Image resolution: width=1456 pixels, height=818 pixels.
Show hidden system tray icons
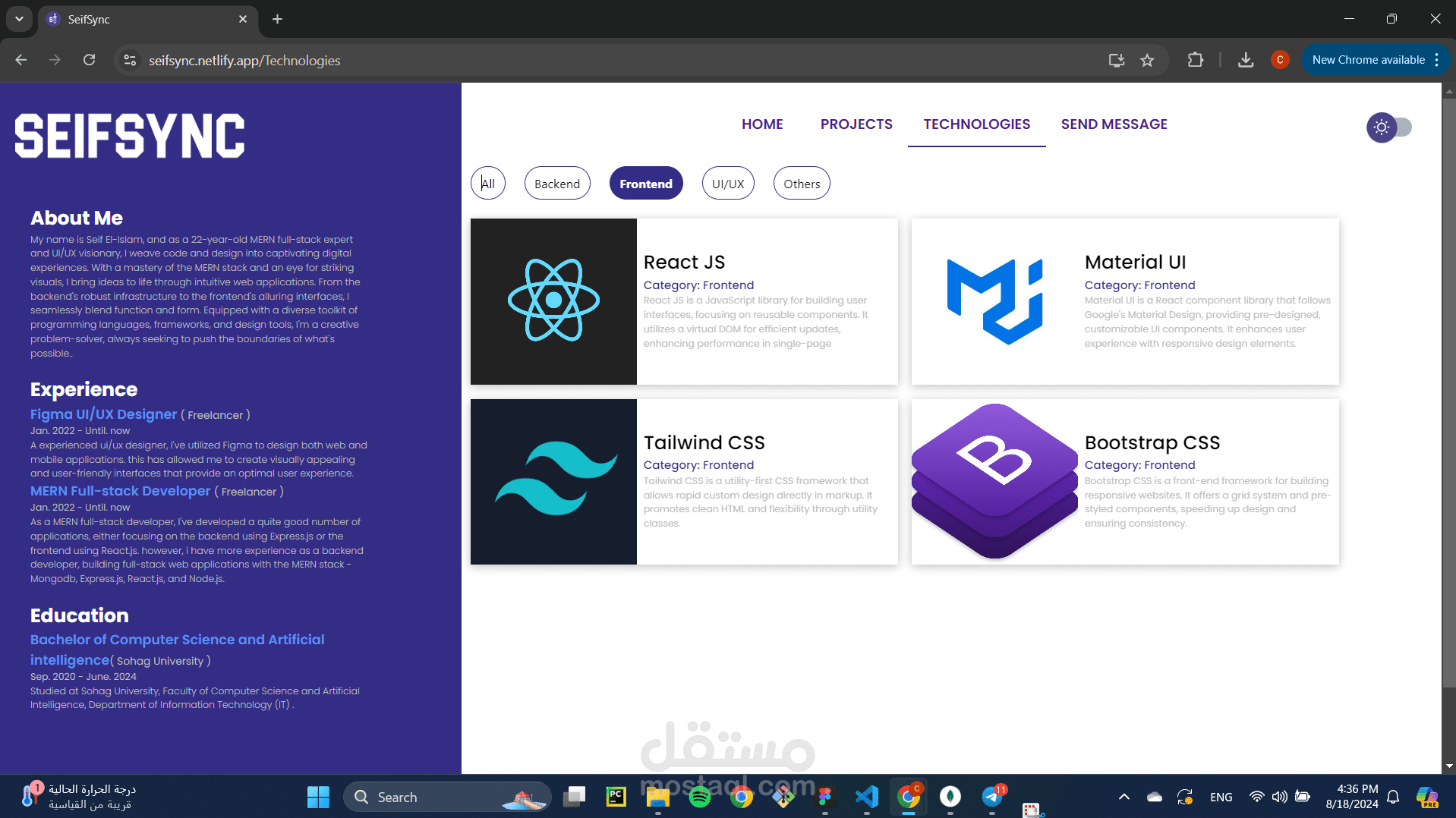point(1124,797)
